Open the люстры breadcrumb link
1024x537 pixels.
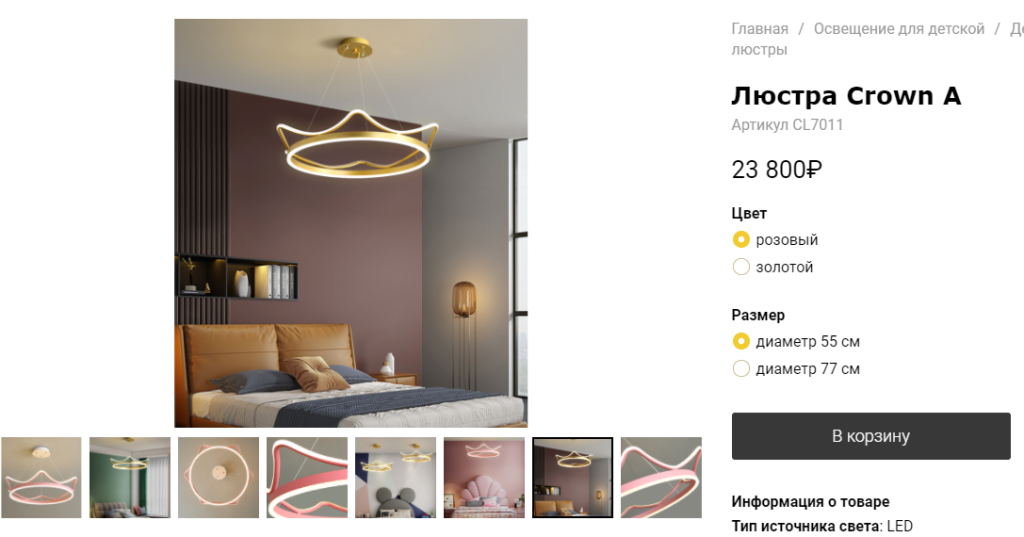tap(759, 50)
